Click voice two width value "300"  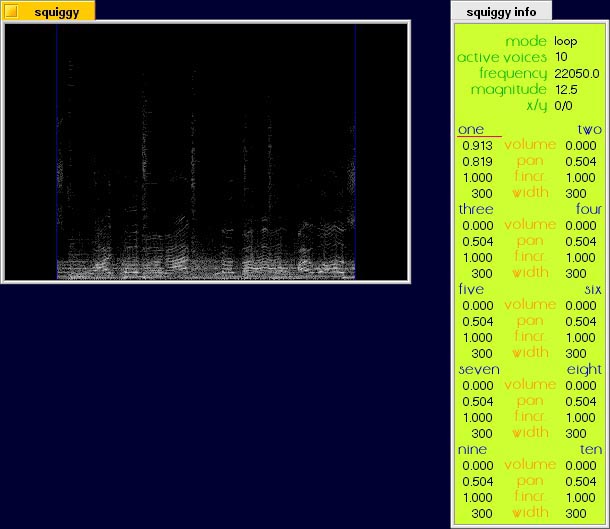(576, 194)
